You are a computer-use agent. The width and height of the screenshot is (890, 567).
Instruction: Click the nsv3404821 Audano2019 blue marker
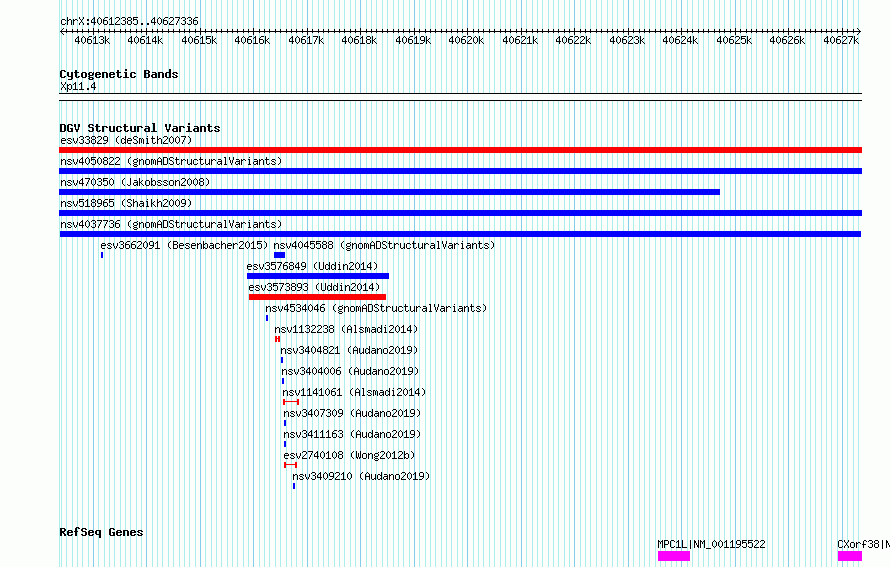282,360
